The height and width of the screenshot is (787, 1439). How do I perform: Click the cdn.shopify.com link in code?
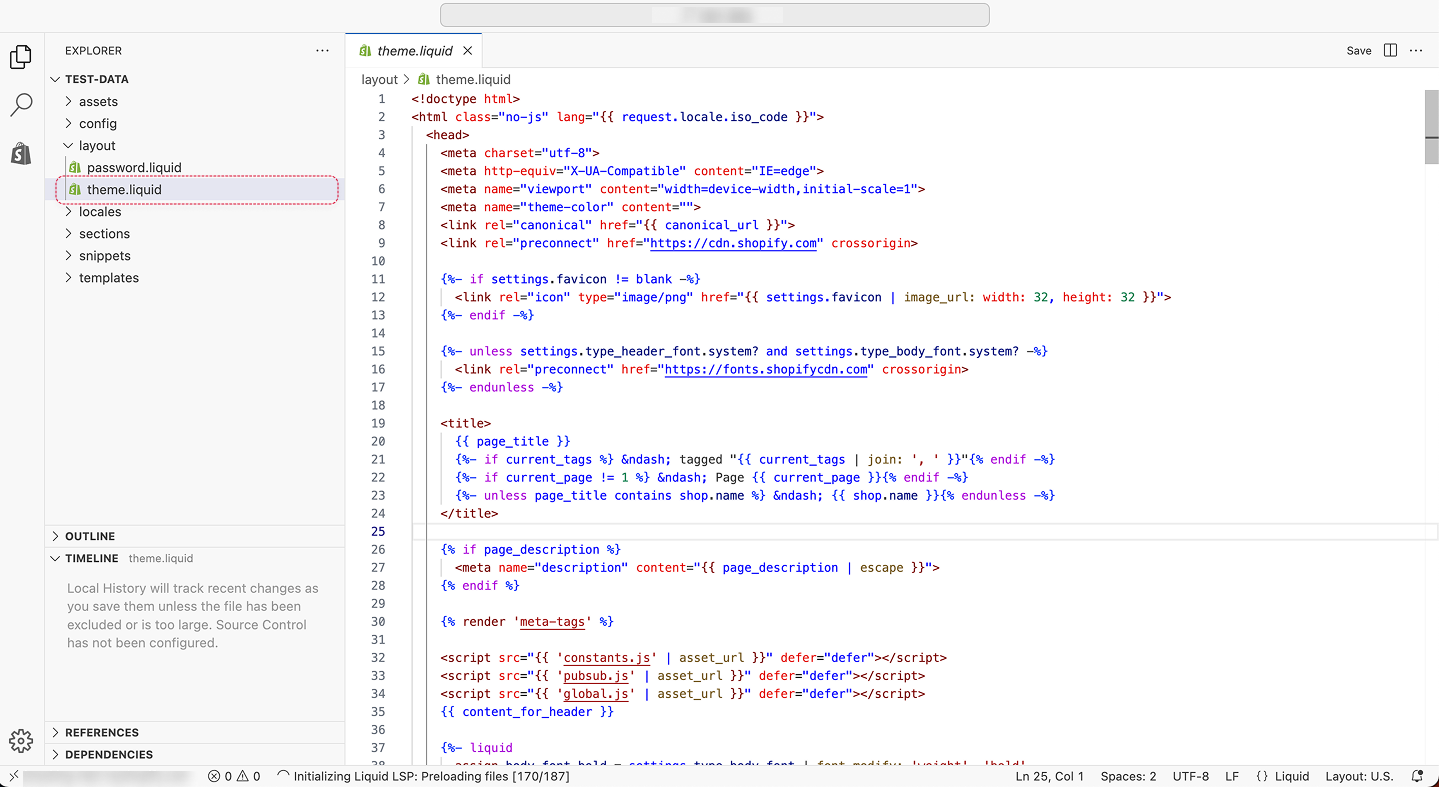click(x=733, y=243)
